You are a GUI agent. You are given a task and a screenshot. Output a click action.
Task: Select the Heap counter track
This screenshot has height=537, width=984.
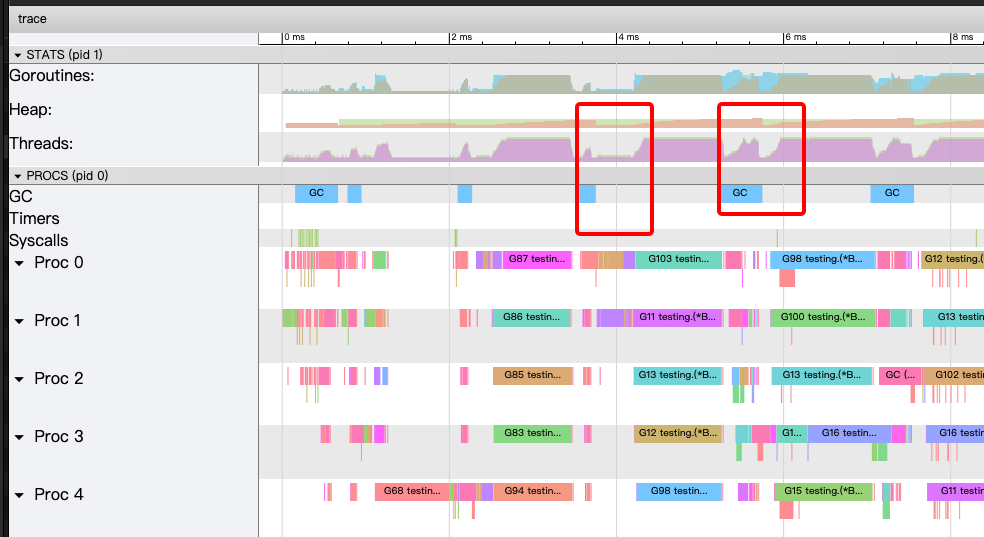pos(621,113)
